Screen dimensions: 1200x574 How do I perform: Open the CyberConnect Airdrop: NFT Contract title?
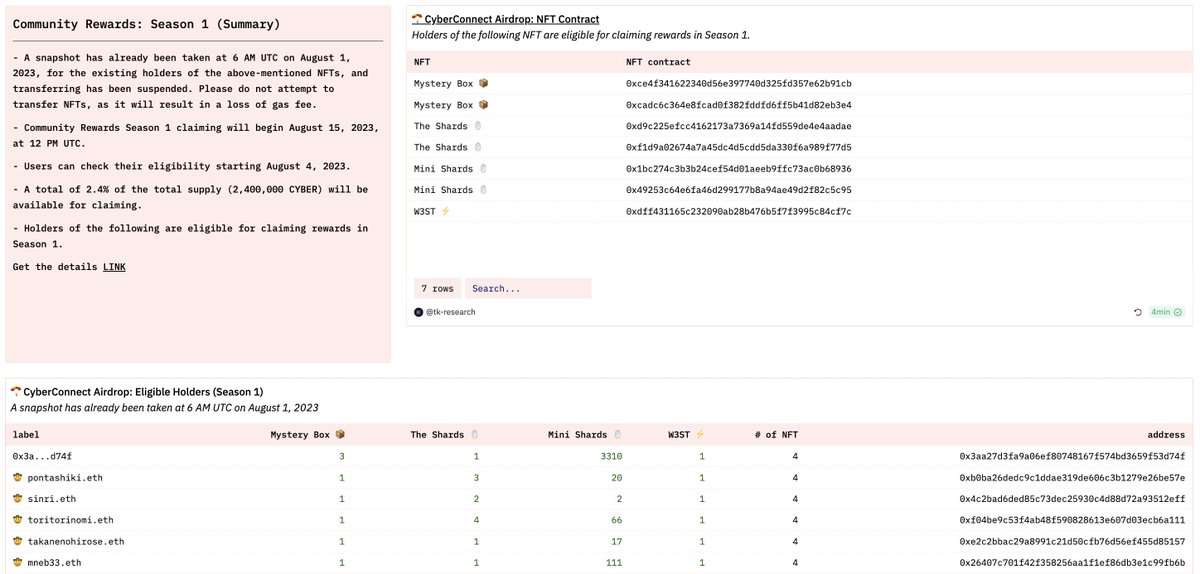[x=512, y=19]
